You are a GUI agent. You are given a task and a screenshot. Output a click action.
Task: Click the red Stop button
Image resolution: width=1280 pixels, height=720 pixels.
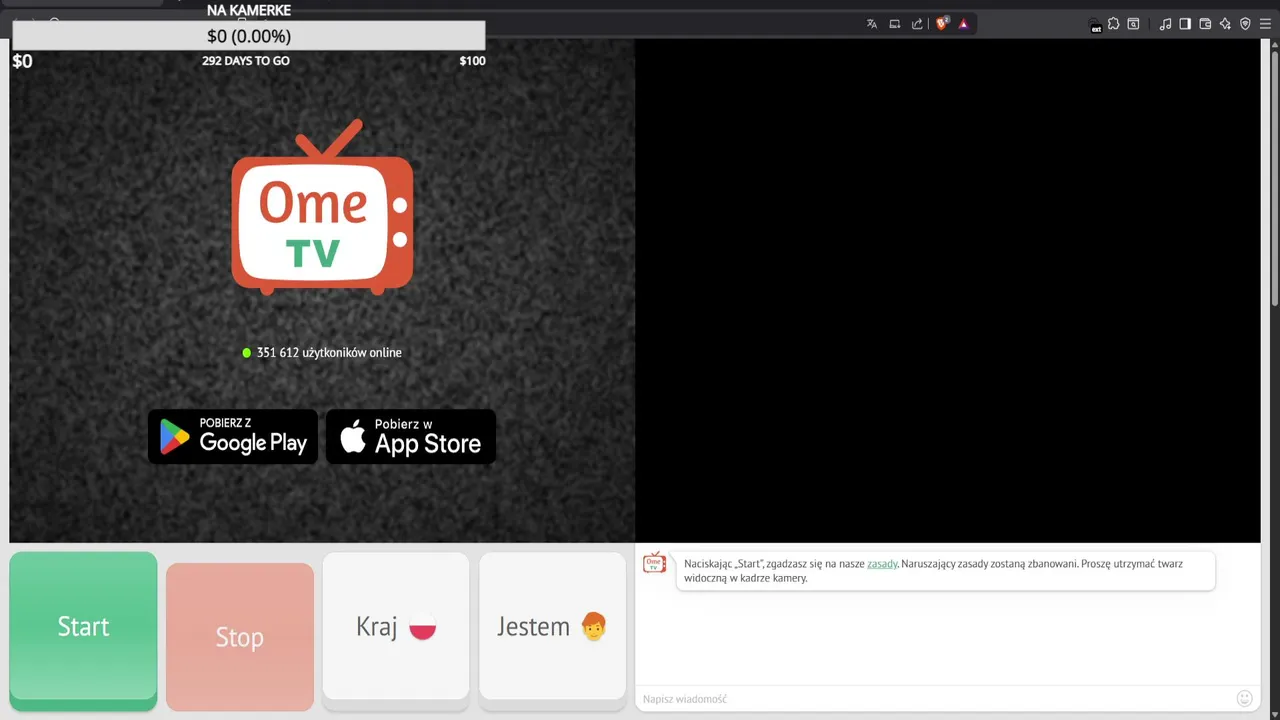[x=240, y=637]
